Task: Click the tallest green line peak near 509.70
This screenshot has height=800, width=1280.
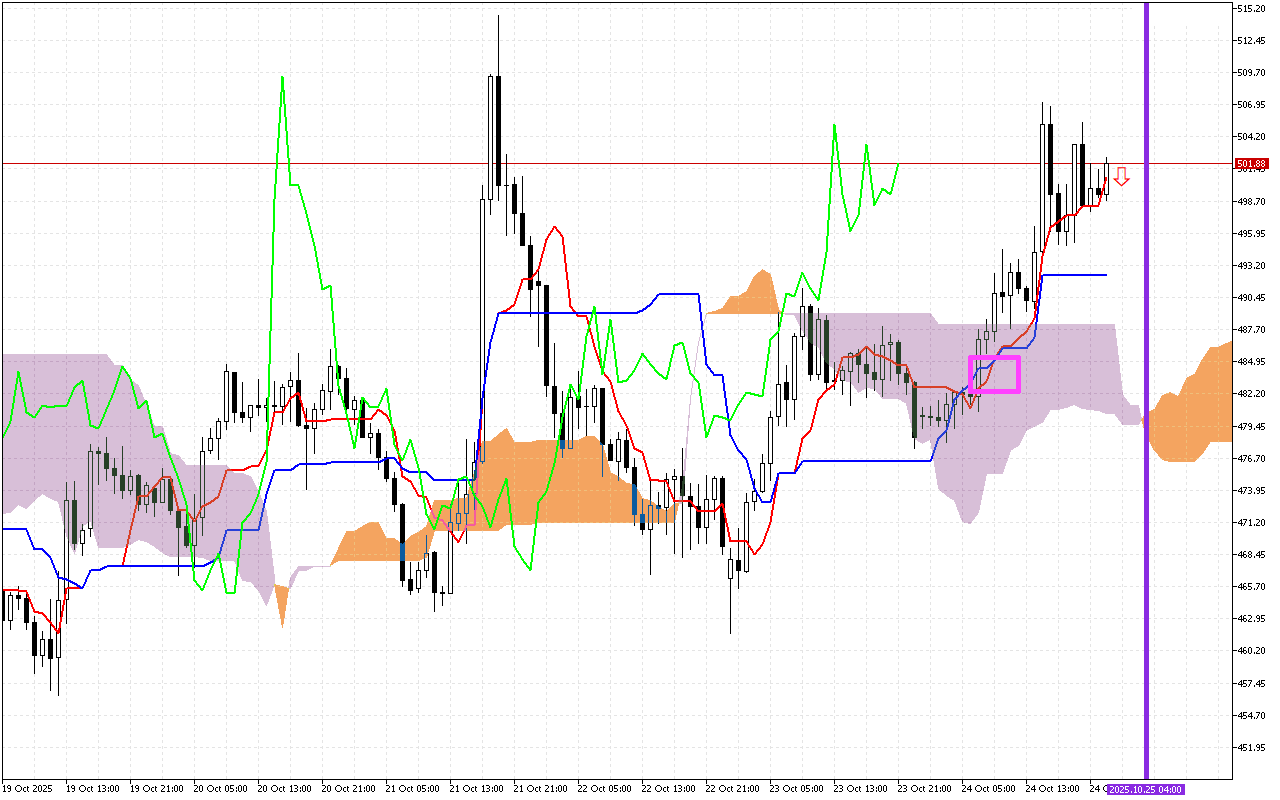Action: pyautogui.click(x=282, y=78)
